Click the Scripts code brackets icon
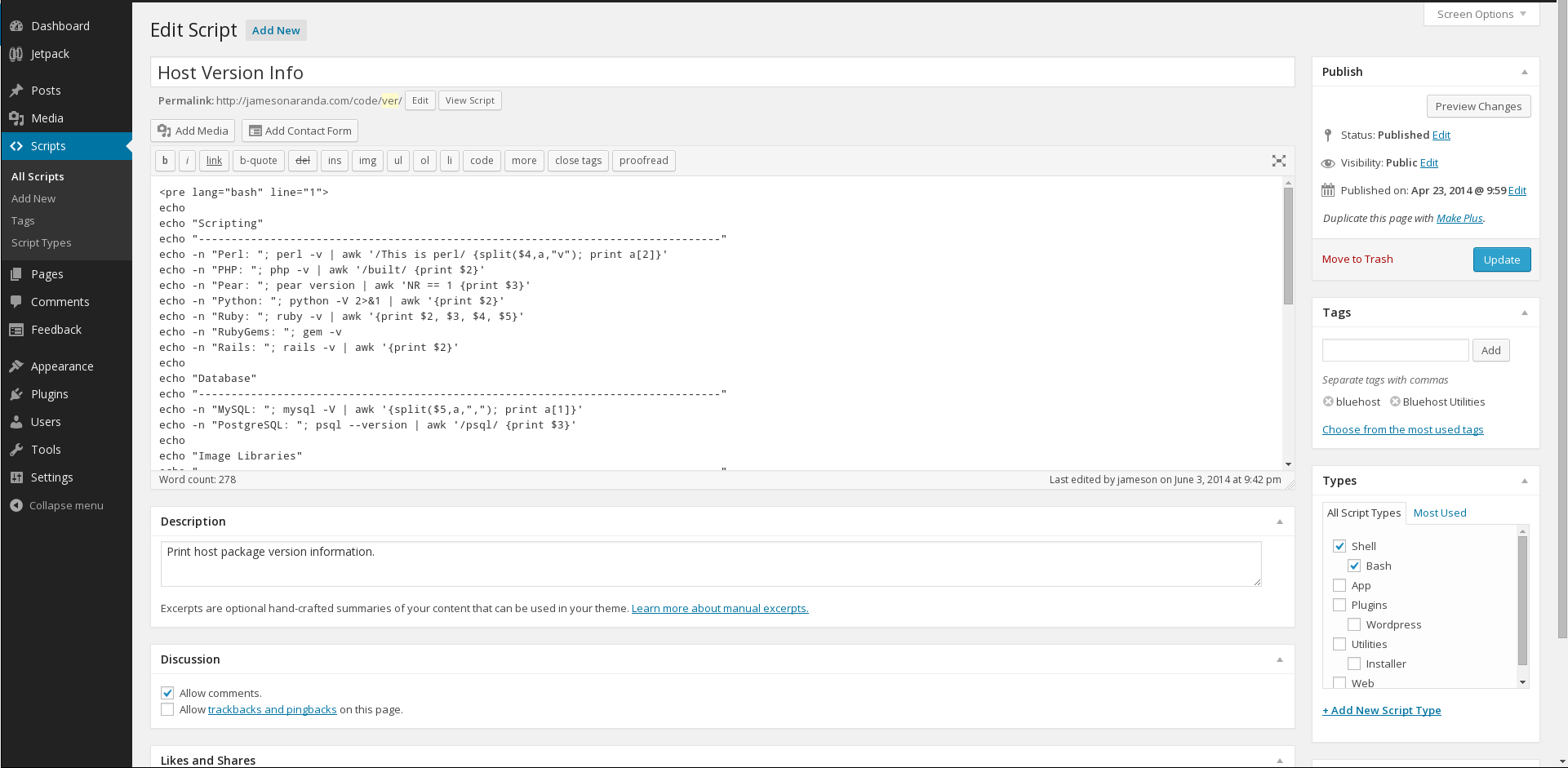This screenshot has width=1568, height=768. (x=16, y=146)
